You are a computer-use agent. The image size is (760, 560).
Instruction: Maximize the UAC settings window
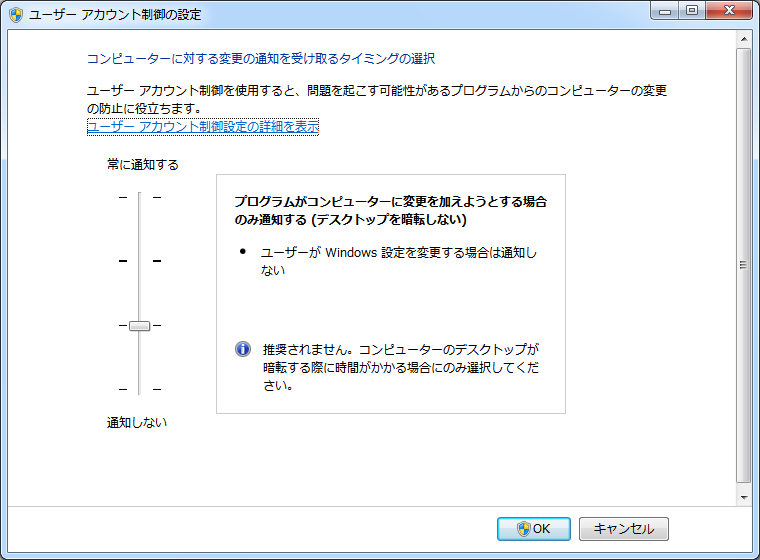point(691,12)
